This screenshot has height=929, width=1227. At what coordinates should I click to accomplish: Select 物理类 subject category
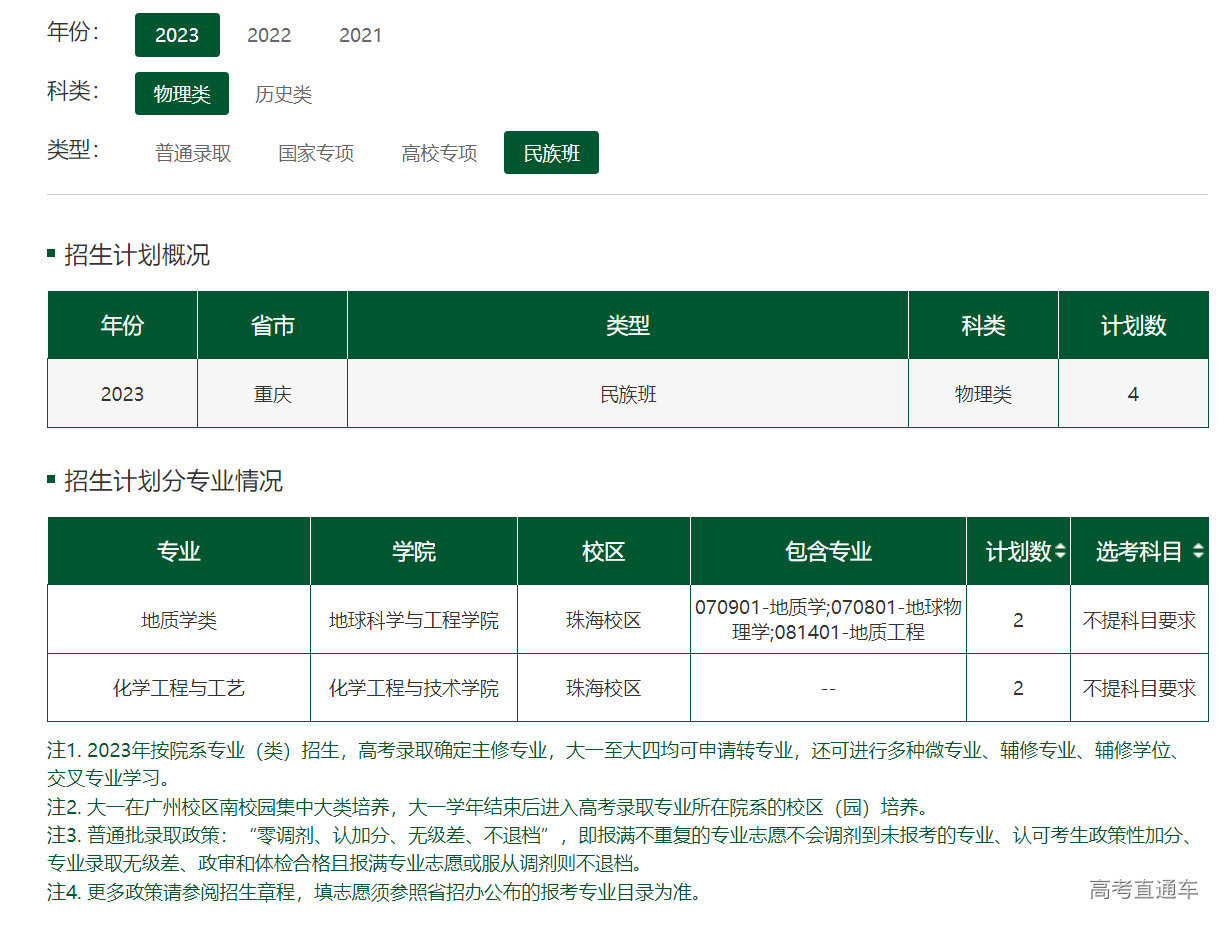(182, 94)
